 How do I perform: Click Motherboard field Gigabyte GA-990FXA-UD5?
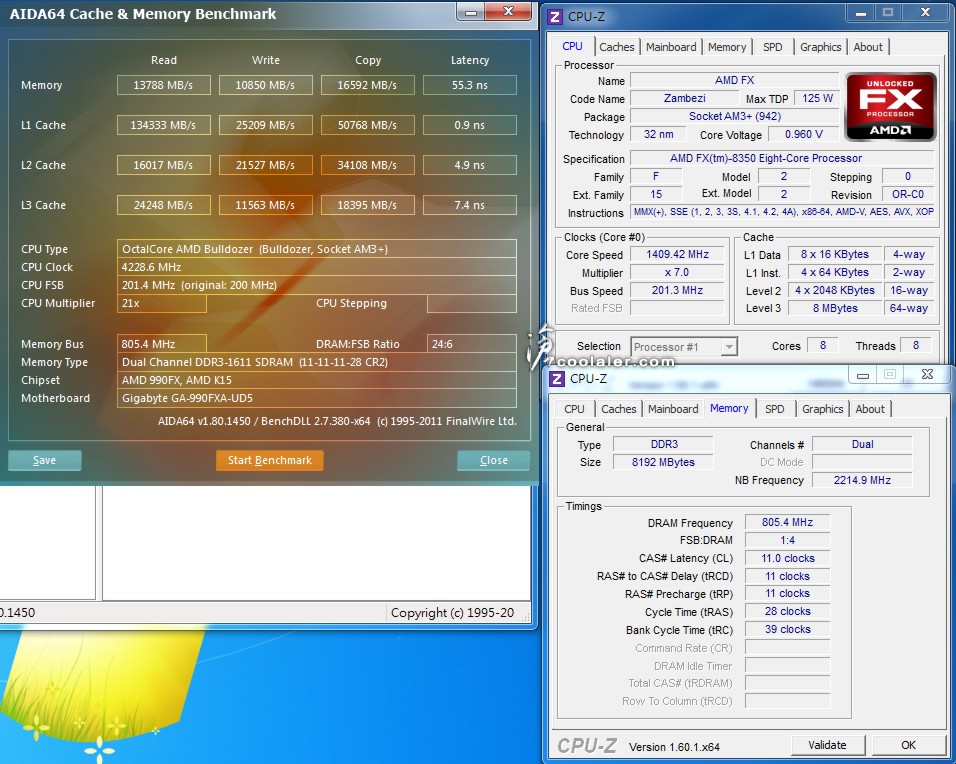[x=316, y=398]
